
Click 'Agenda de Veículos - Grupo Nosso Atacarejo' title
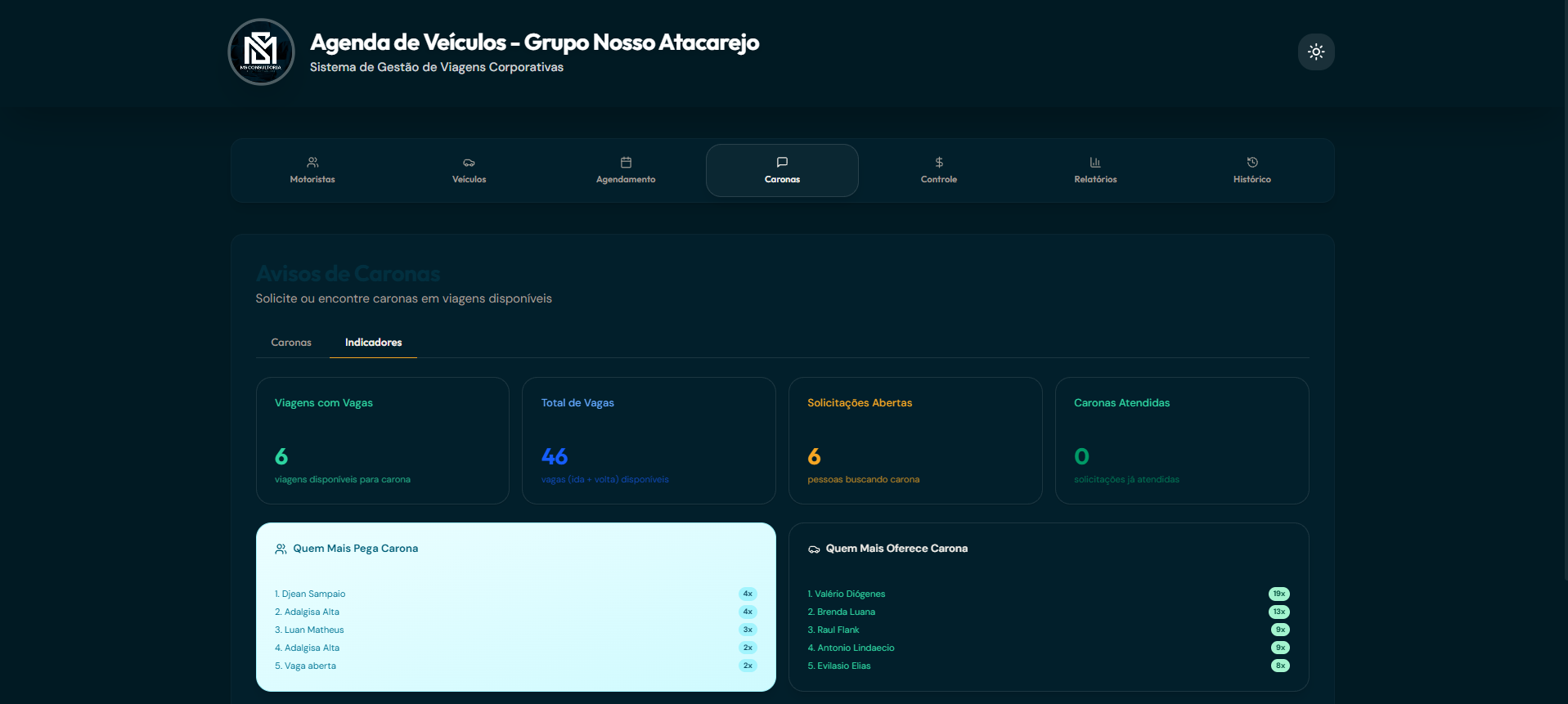pos(535,42)
